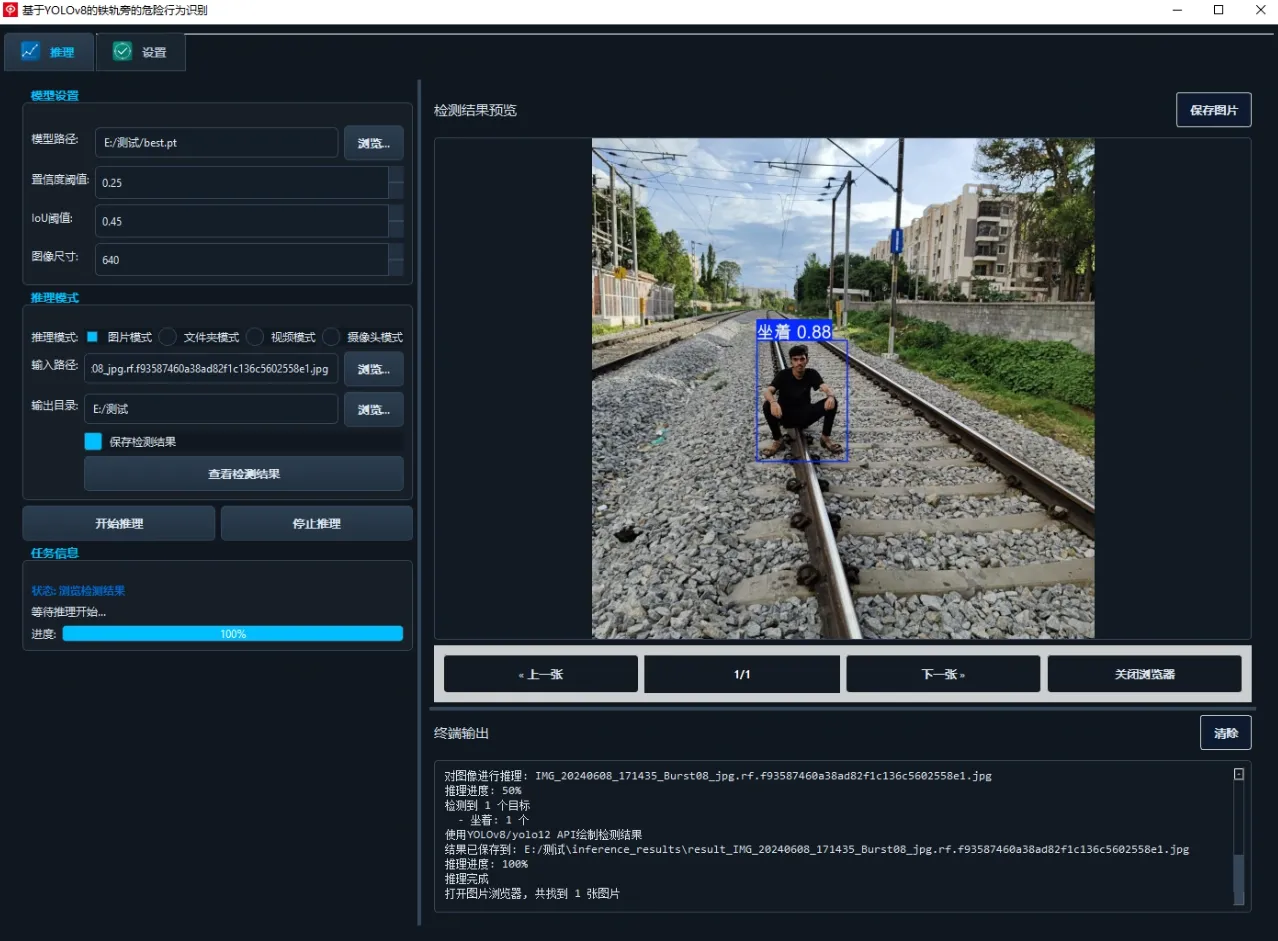Browse for the 输入路径 image
Viewport: 1278px width, 941px height.
374,369
